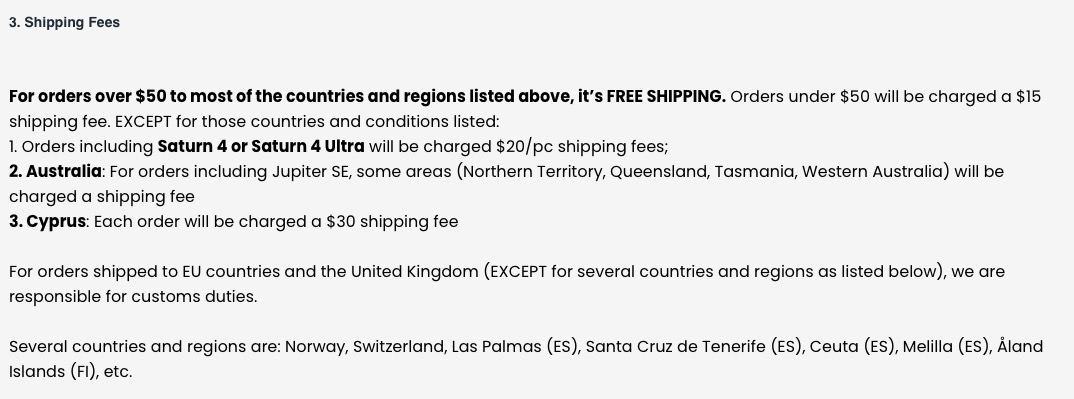Viewport: 1074px width, 399px height.
Task: Click the bold FREE SHIPPING sentence
Action: [x=367, y=96]
